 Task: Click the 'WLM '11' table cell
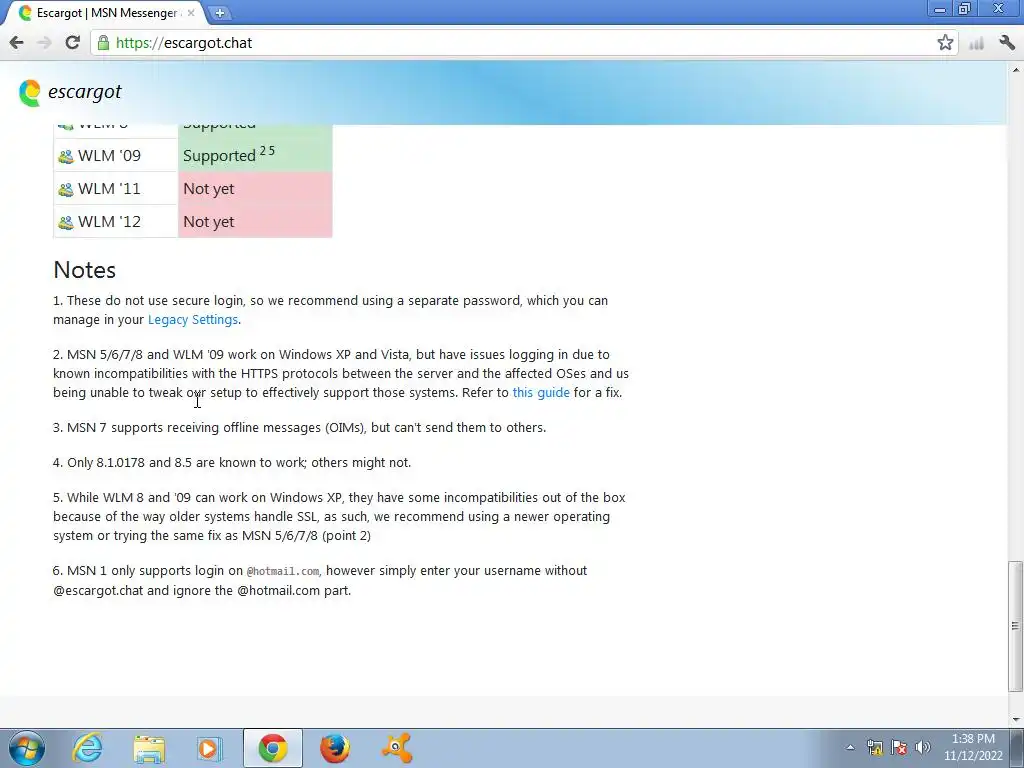(x=116, y=189)
